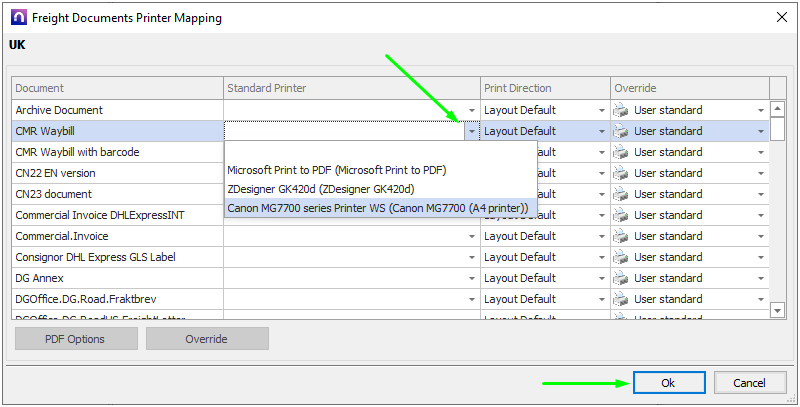Collapse the CMR Waybill Standard Printer dropdown
The width and height of the screenshot is (800, 407).
[471, 131]
